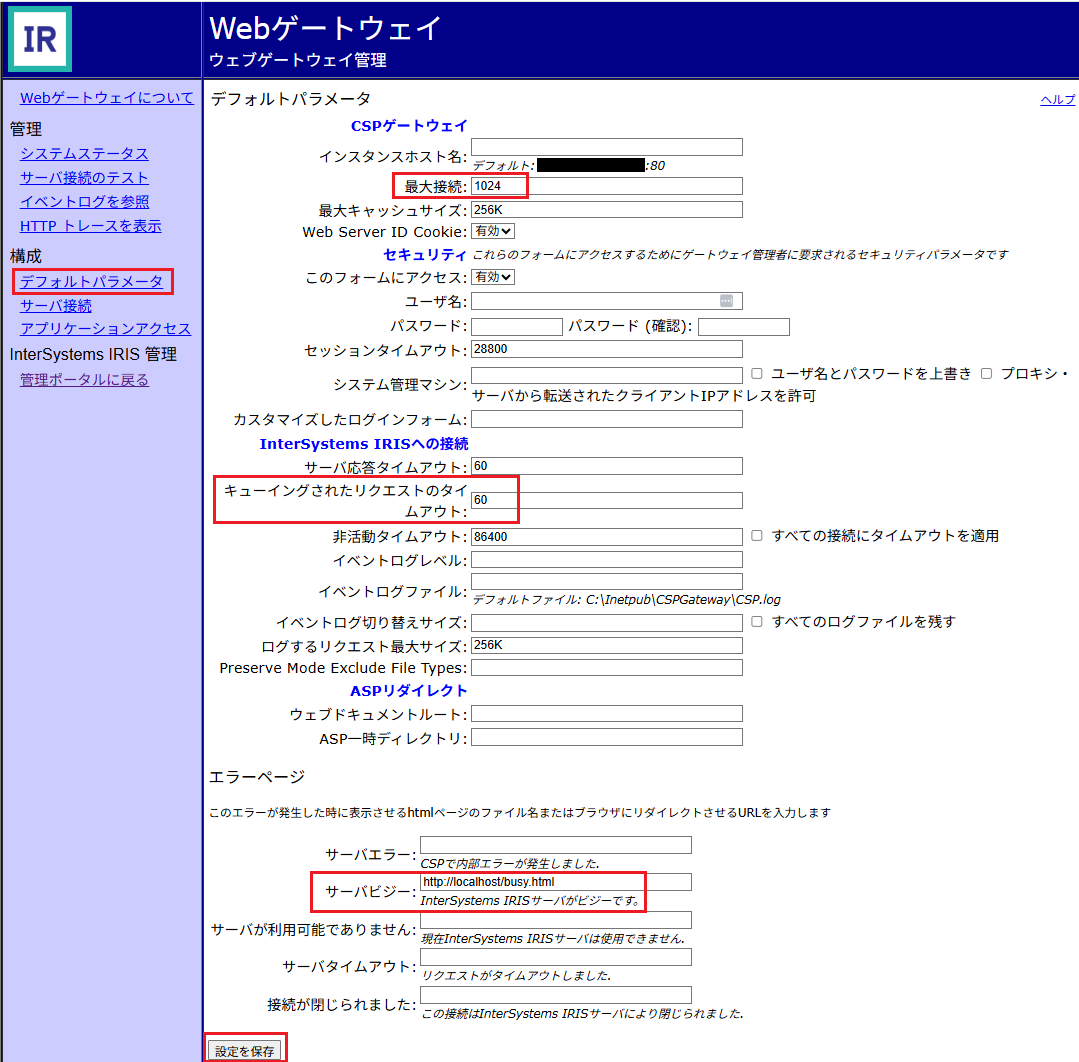The width and height of the screenshot is (1079, 1062).
Task: Open サーバ接続のテスト link
Action: [84, 178]
